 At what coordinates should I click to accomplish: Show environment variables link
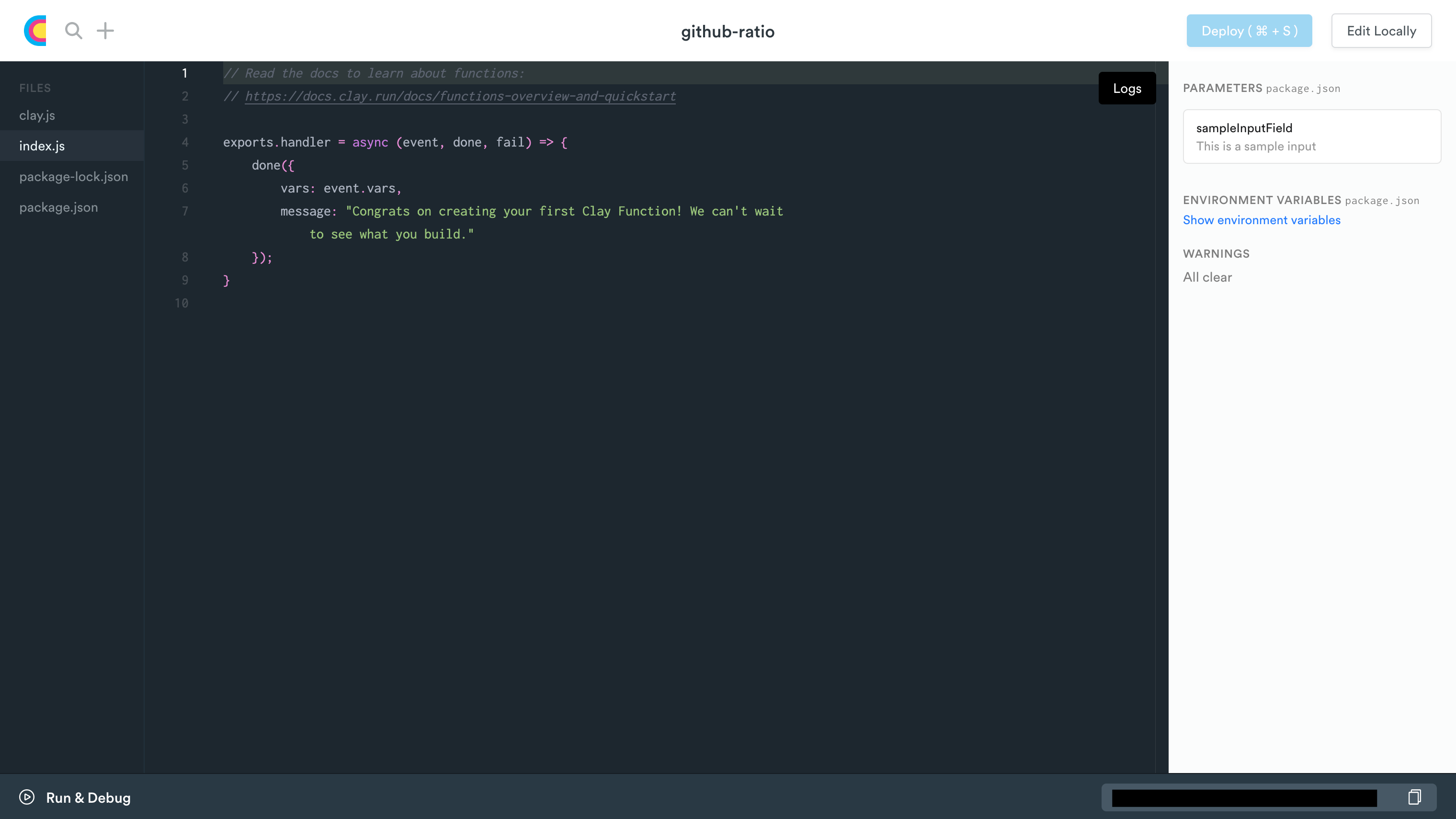pyautogui.click(x=1262, y=220)
